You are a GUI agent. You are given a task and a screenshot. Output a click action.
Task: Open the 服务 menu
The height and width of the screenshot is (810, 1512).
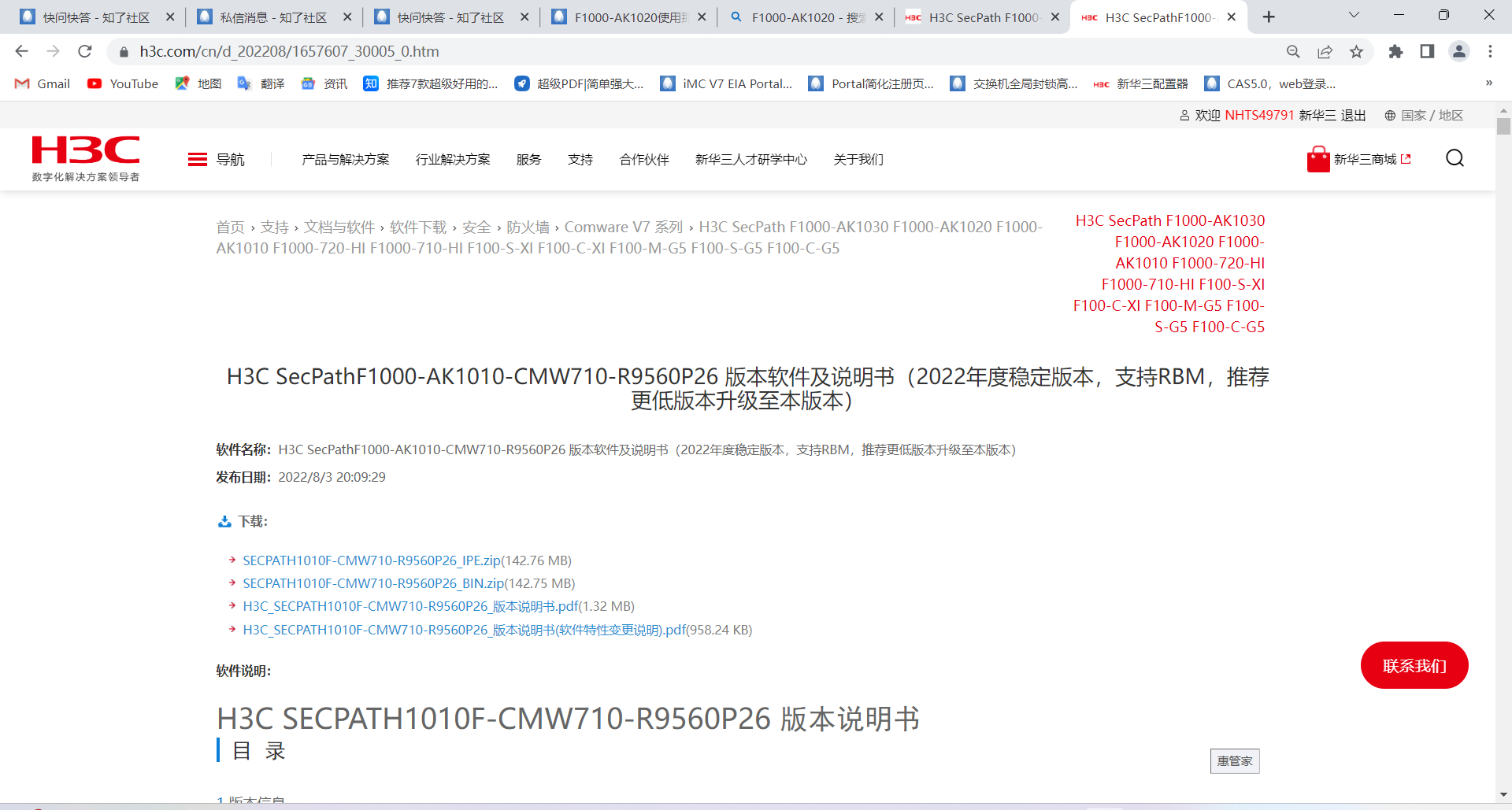point(529,160)
